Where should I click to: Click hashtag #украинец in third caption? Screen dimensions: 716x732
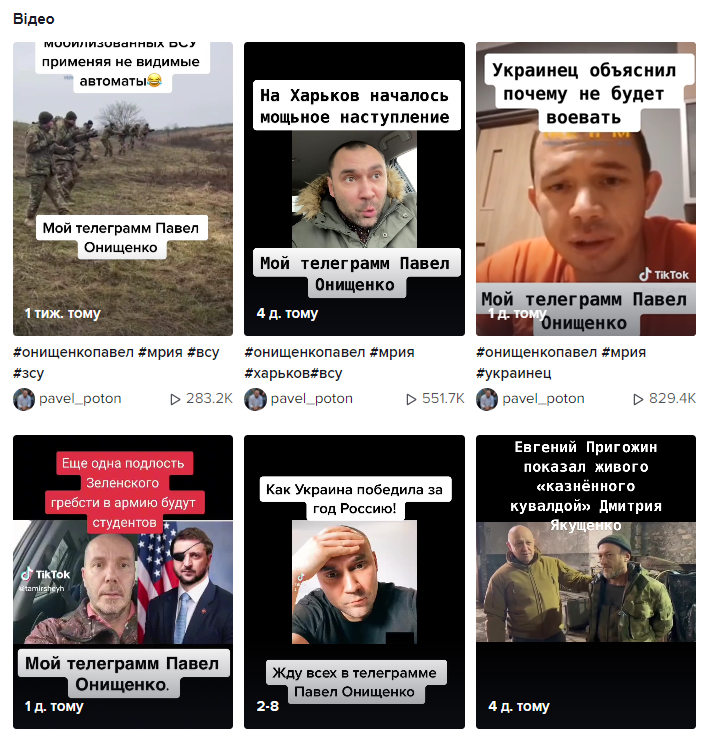point(513,373)
